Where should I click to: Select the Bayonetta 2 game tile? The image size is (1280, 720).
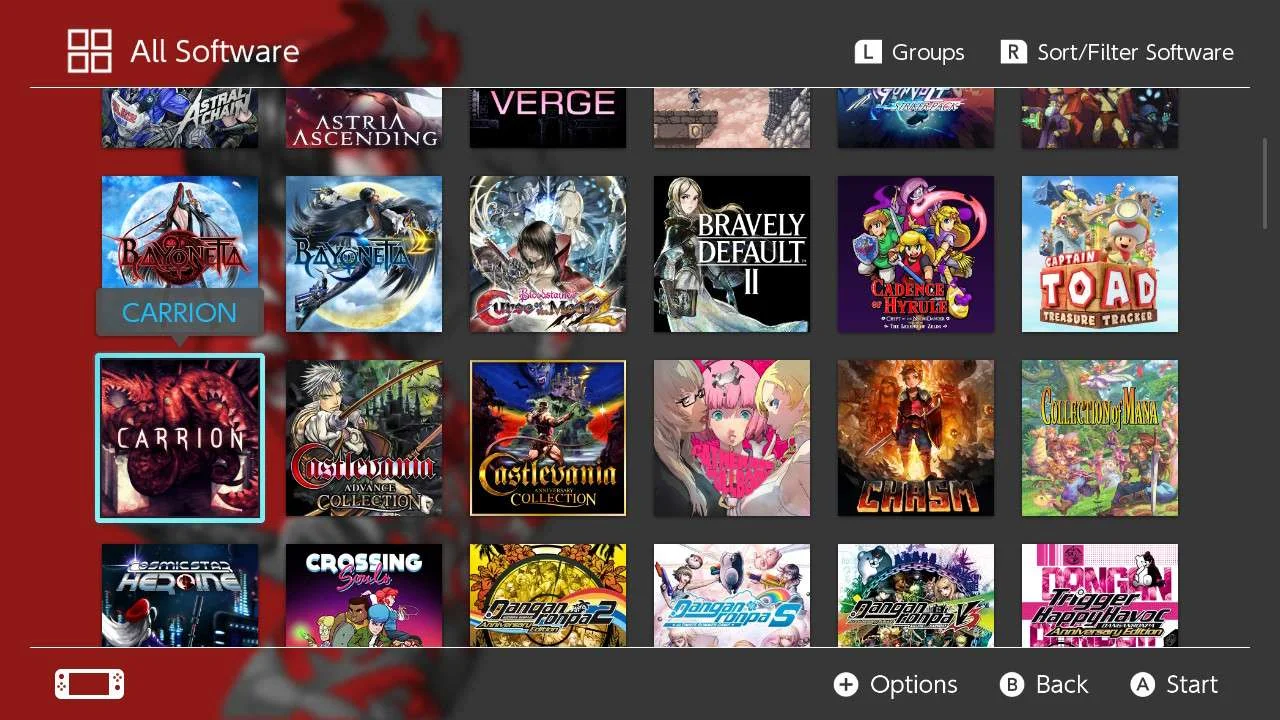click(x=364, y=254)
